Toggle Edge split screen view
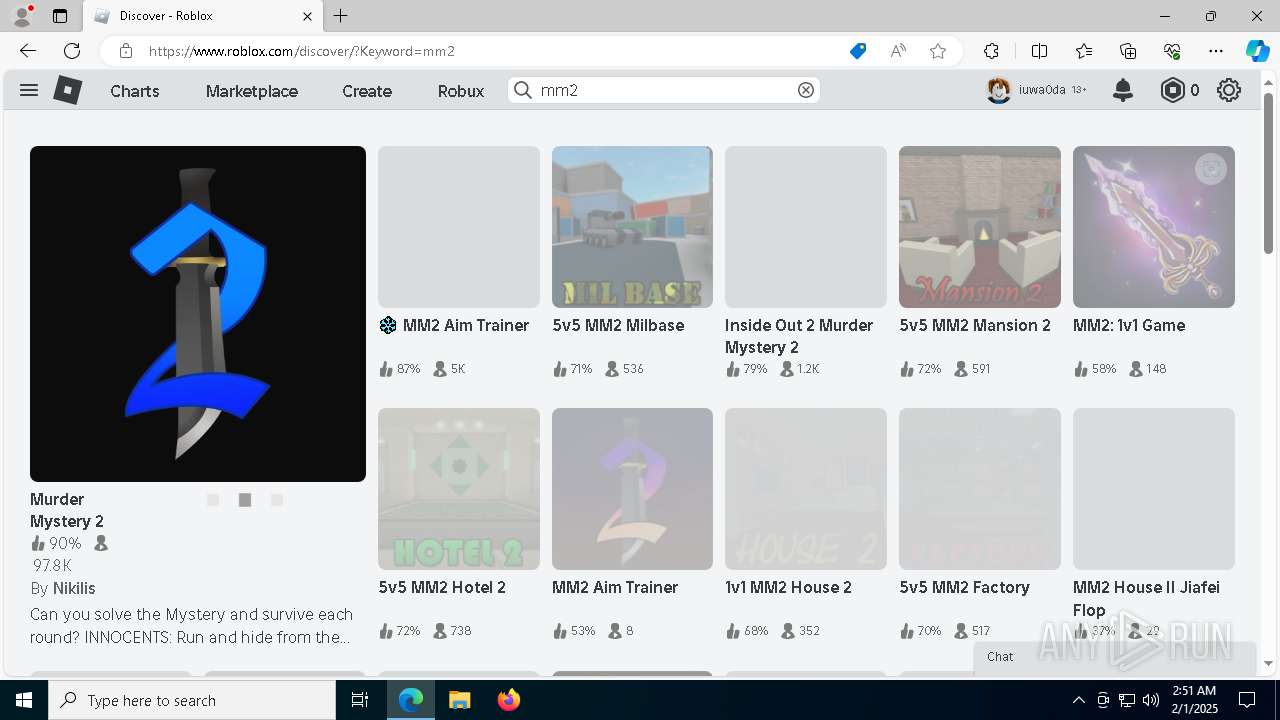 click(1039, 51)
